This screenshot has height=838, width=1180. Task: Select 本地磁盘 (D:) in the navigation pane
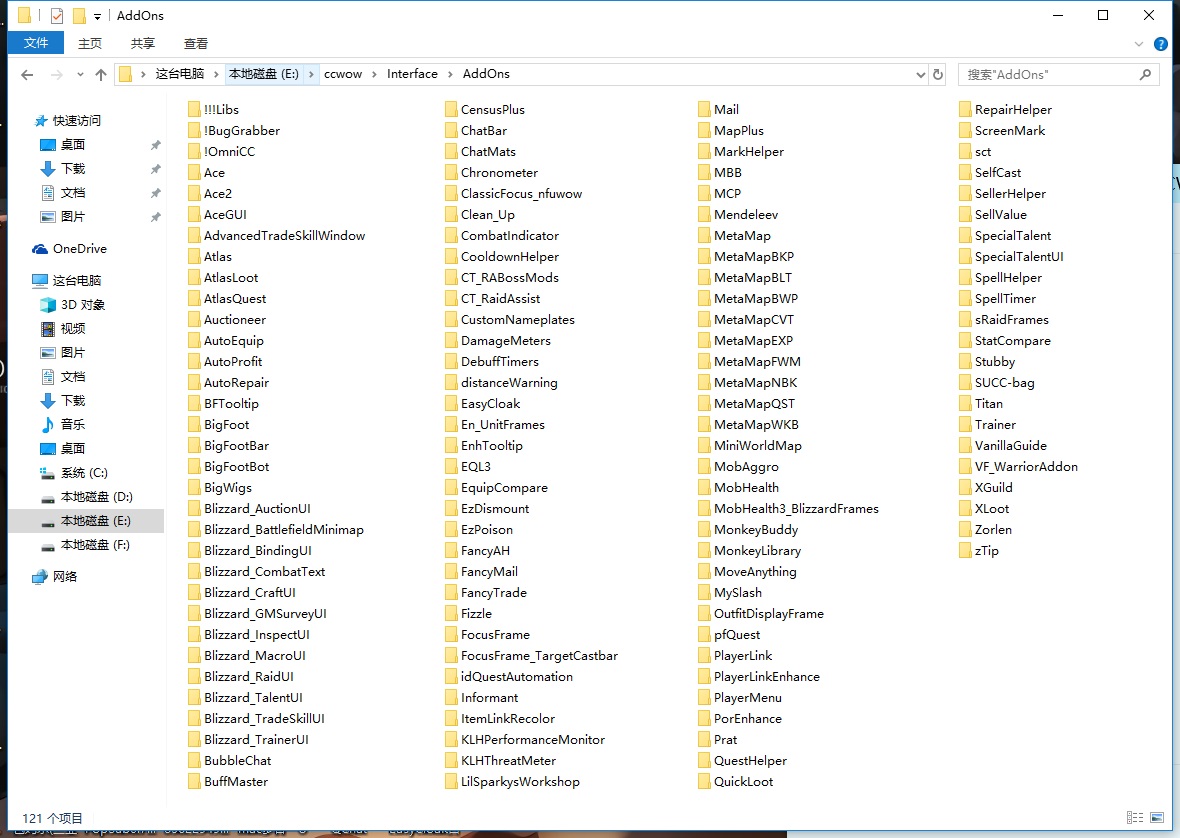(x=96, y=497)
